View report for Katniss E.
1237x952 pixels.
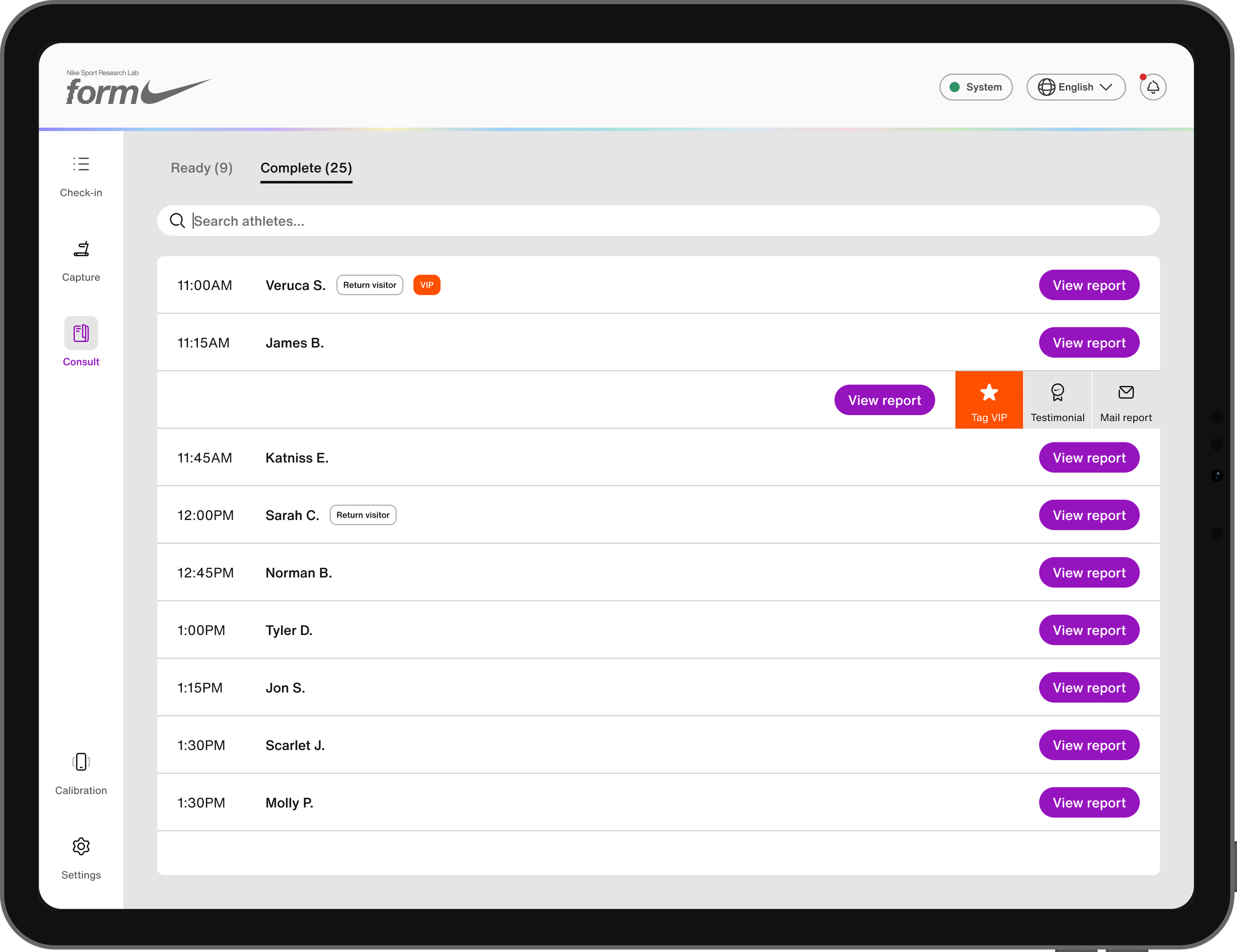pos(1089,458)
